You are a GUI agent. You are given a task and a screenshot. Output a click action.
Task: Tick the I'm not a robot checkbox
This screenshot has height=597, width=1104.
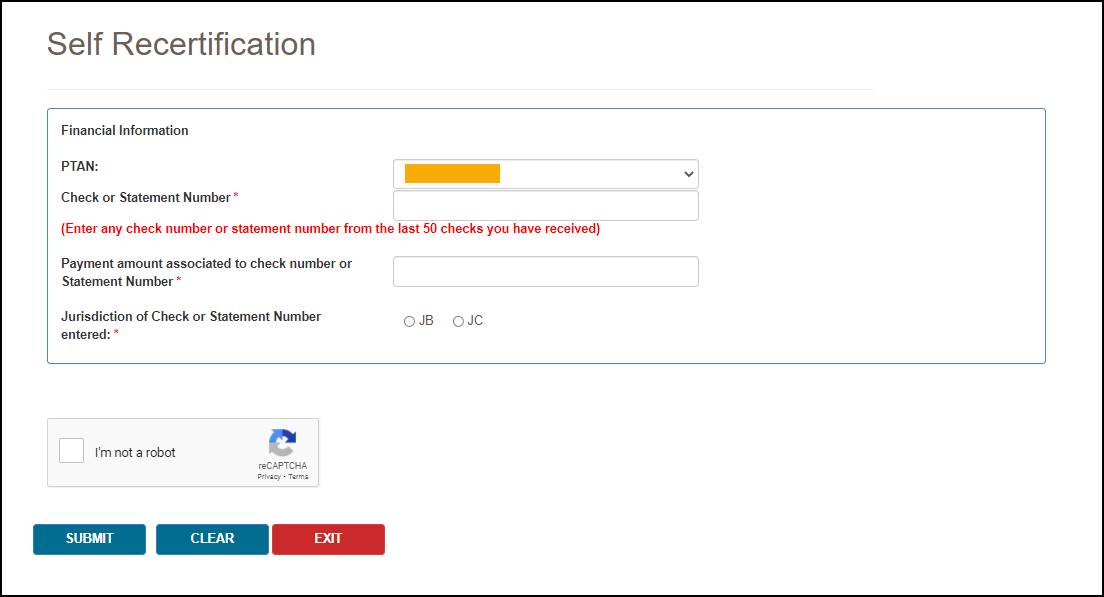(x=71, y=451)
